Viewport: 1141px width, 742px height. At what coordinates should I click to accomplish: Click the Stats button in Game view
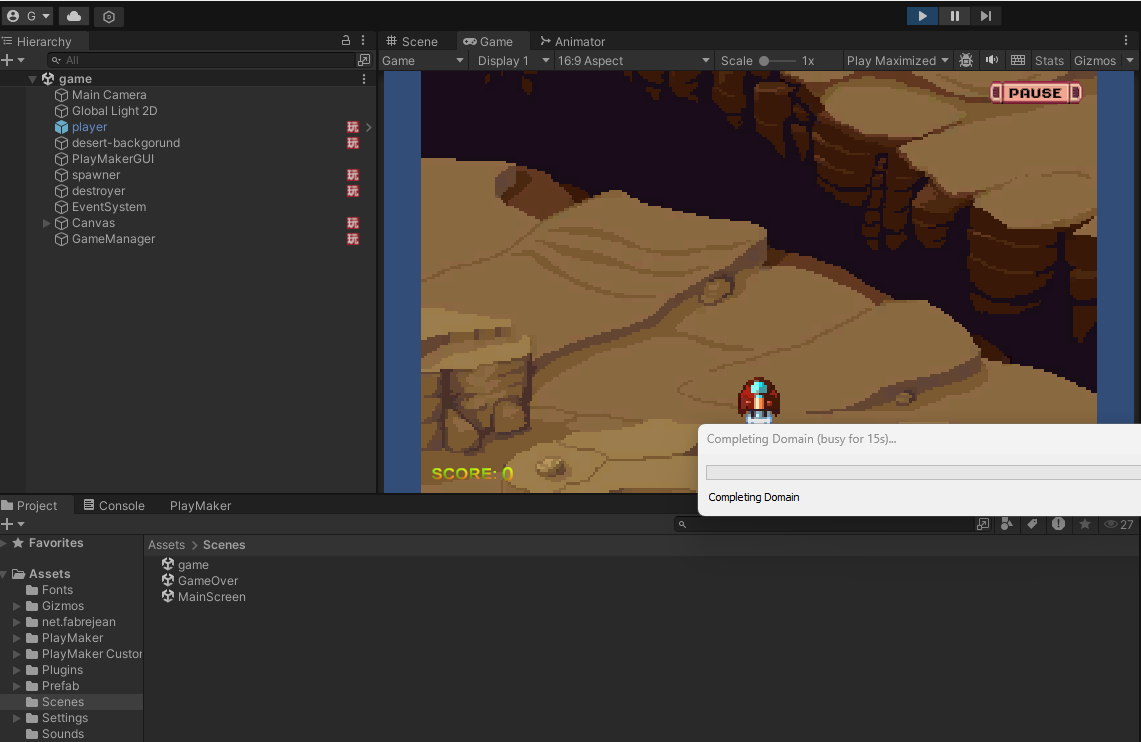[x=1049, y=61]
